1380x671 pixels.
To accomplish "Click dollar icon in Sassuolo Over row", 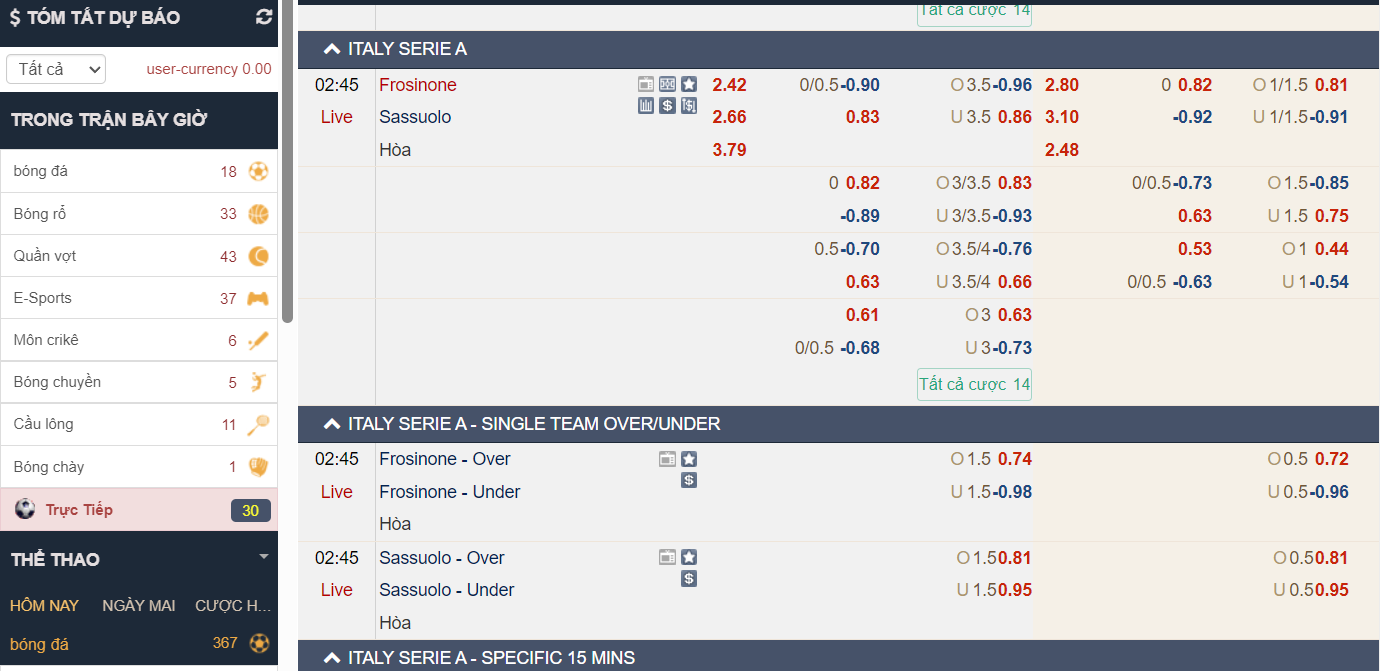I will [689, 578].
